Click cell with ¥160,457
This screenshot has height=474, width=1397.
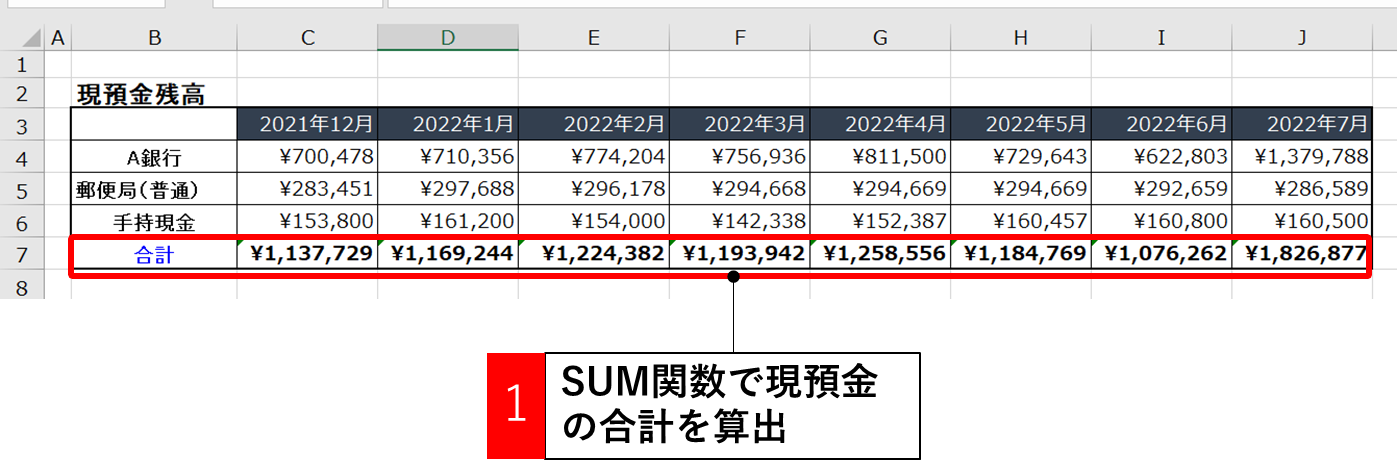click(x=1021, y=221)
